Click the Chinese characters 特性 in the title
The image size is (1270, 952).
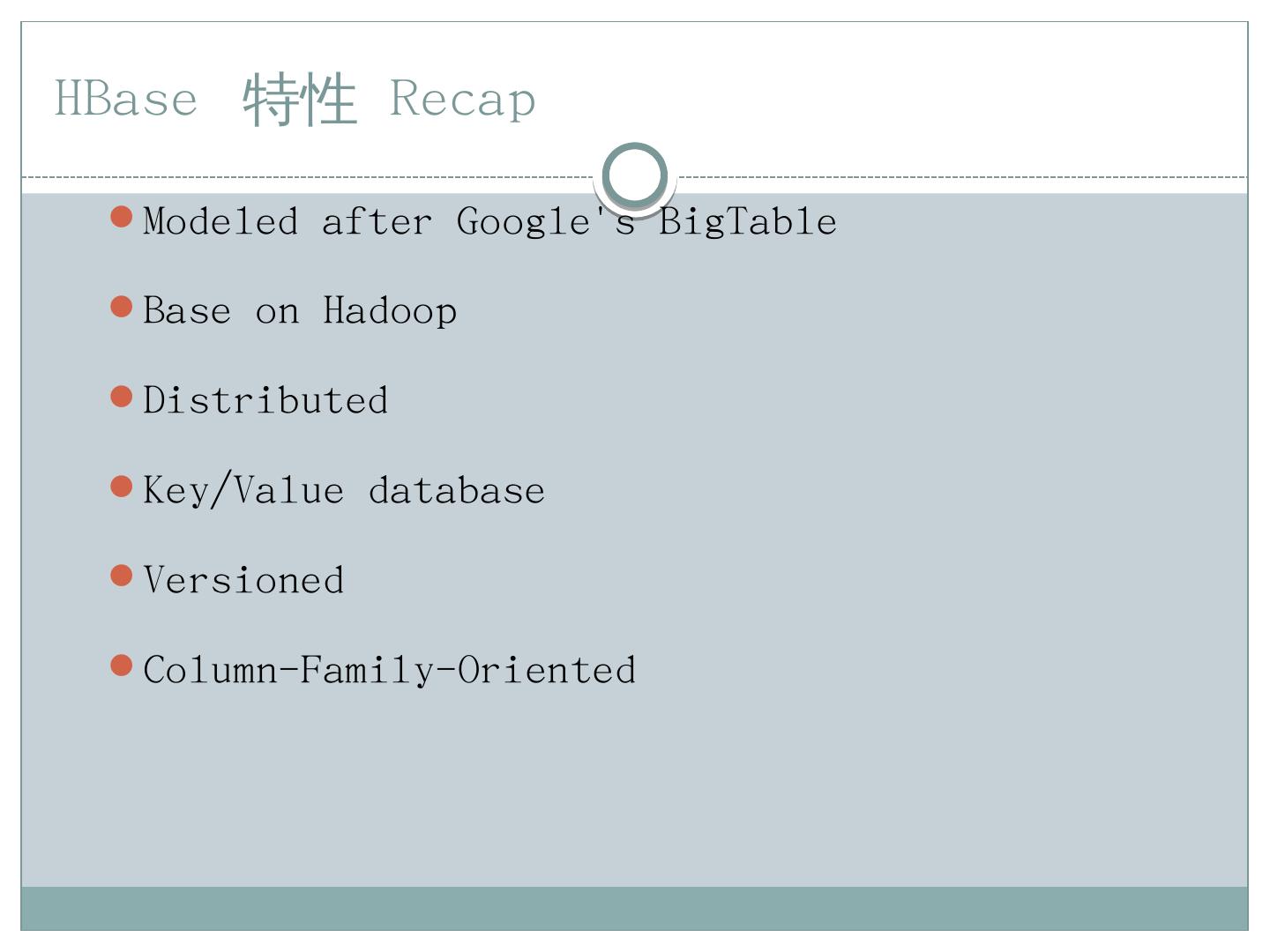pos(300,100)
